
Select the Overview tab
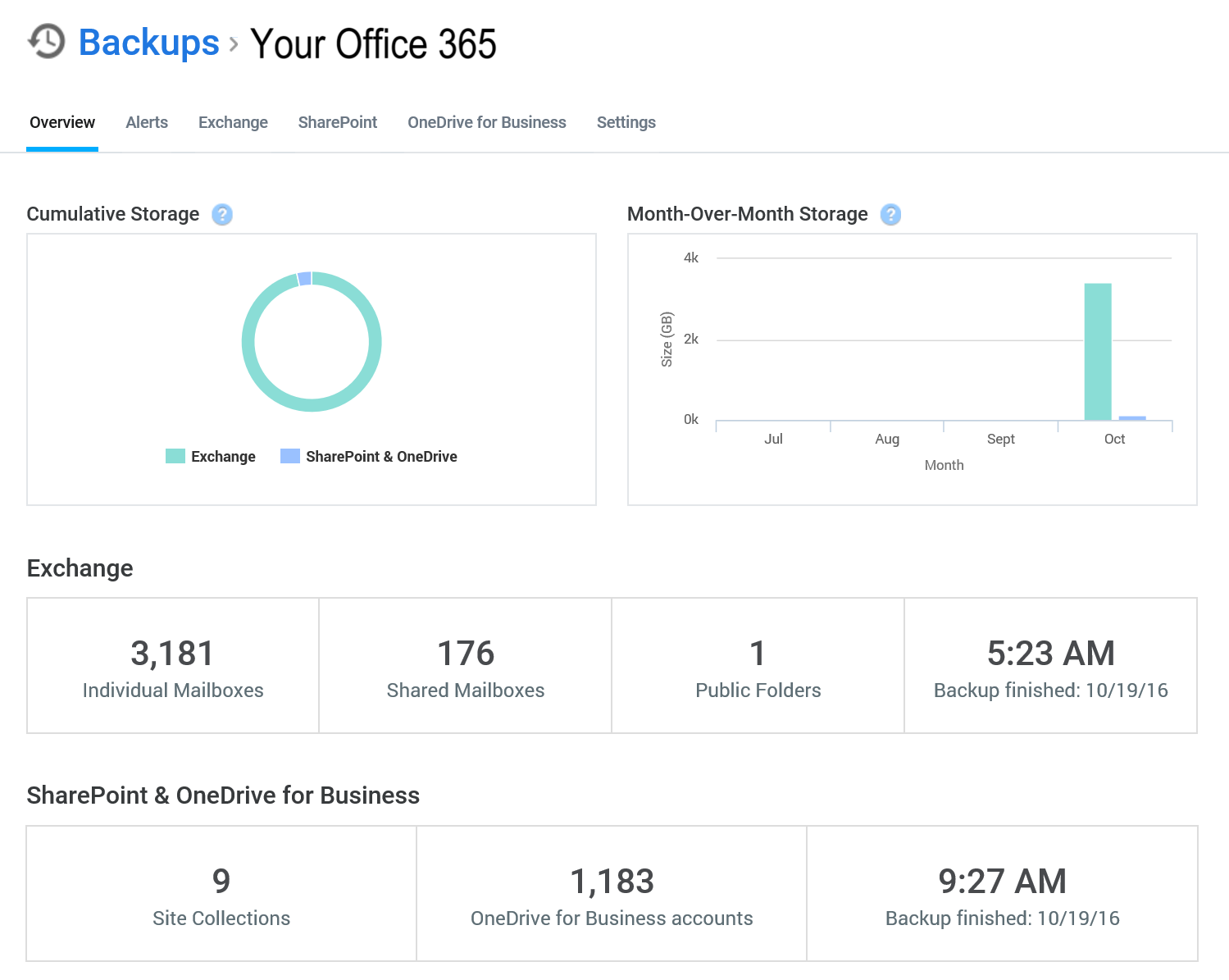tap(62, 122)
